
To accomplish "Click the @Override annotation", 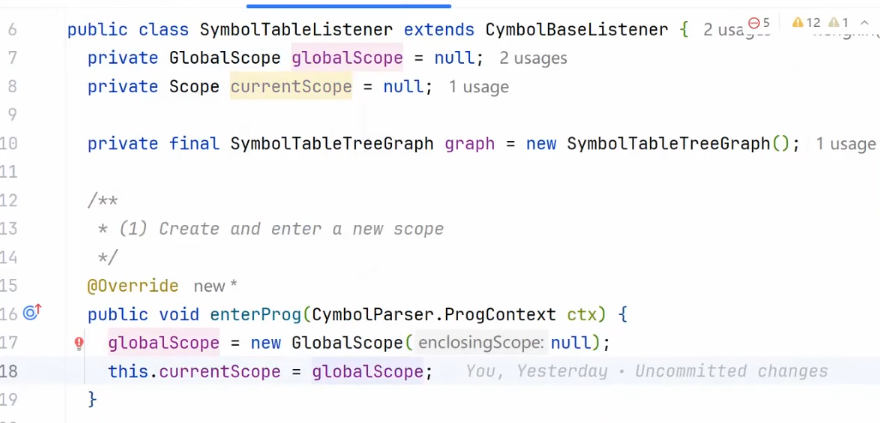I will click(132, 286).
